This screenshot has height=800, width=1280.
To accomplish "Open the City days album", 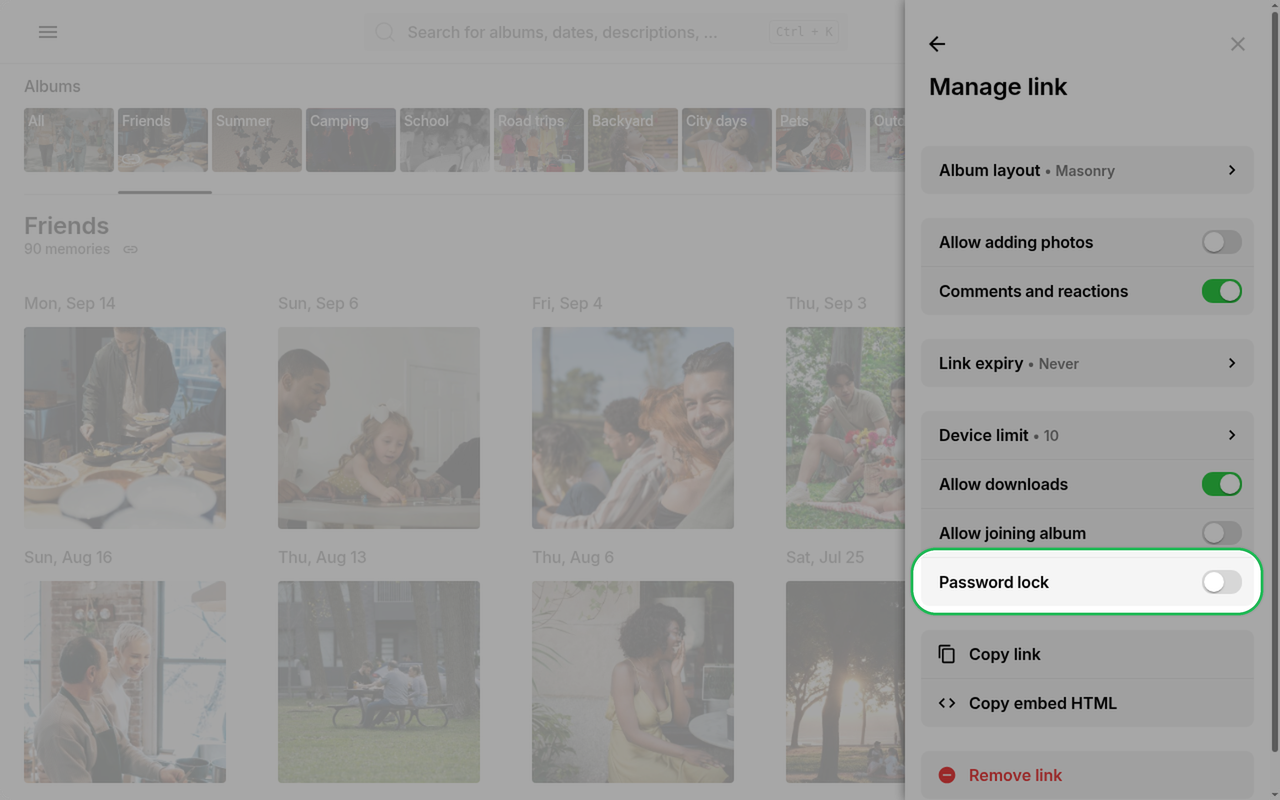I will point(727,140).
